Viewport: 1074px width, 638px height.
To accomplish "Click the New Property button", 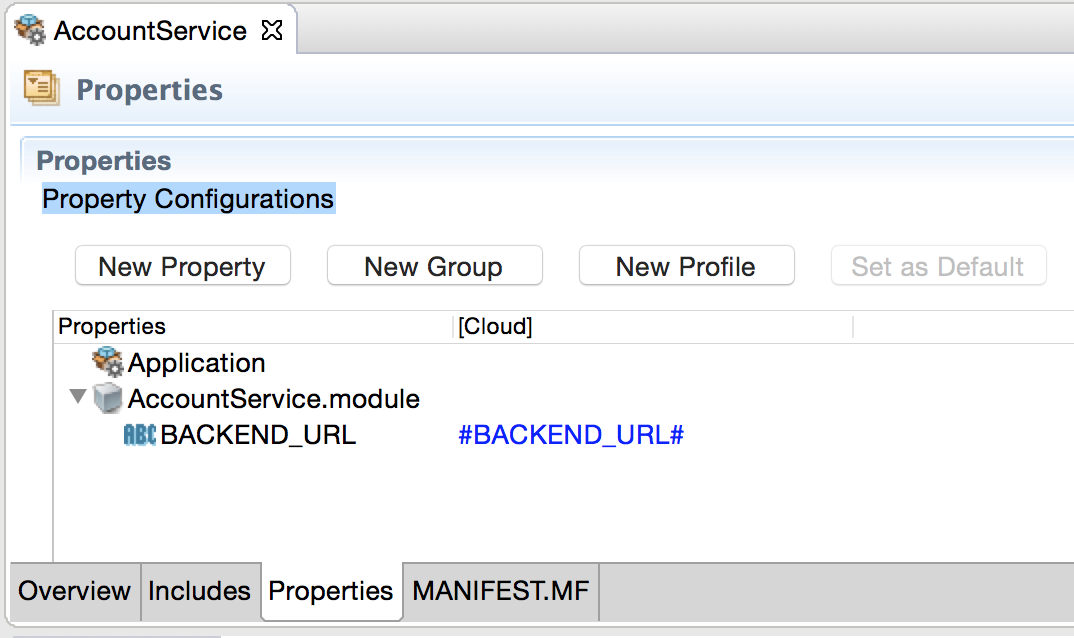I will [x=182, y=267].
